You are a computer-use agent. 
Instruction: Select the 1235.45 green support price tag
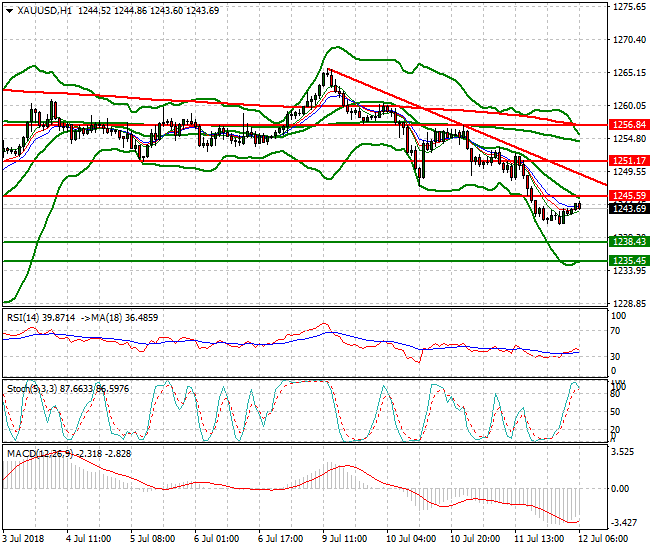point(628,260)
